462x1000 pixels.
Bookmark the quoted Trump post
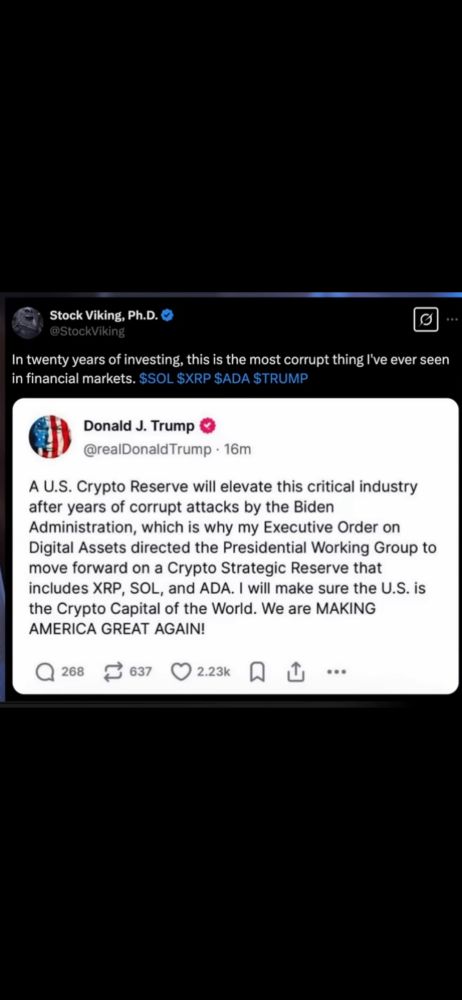[x=258, y=672]
